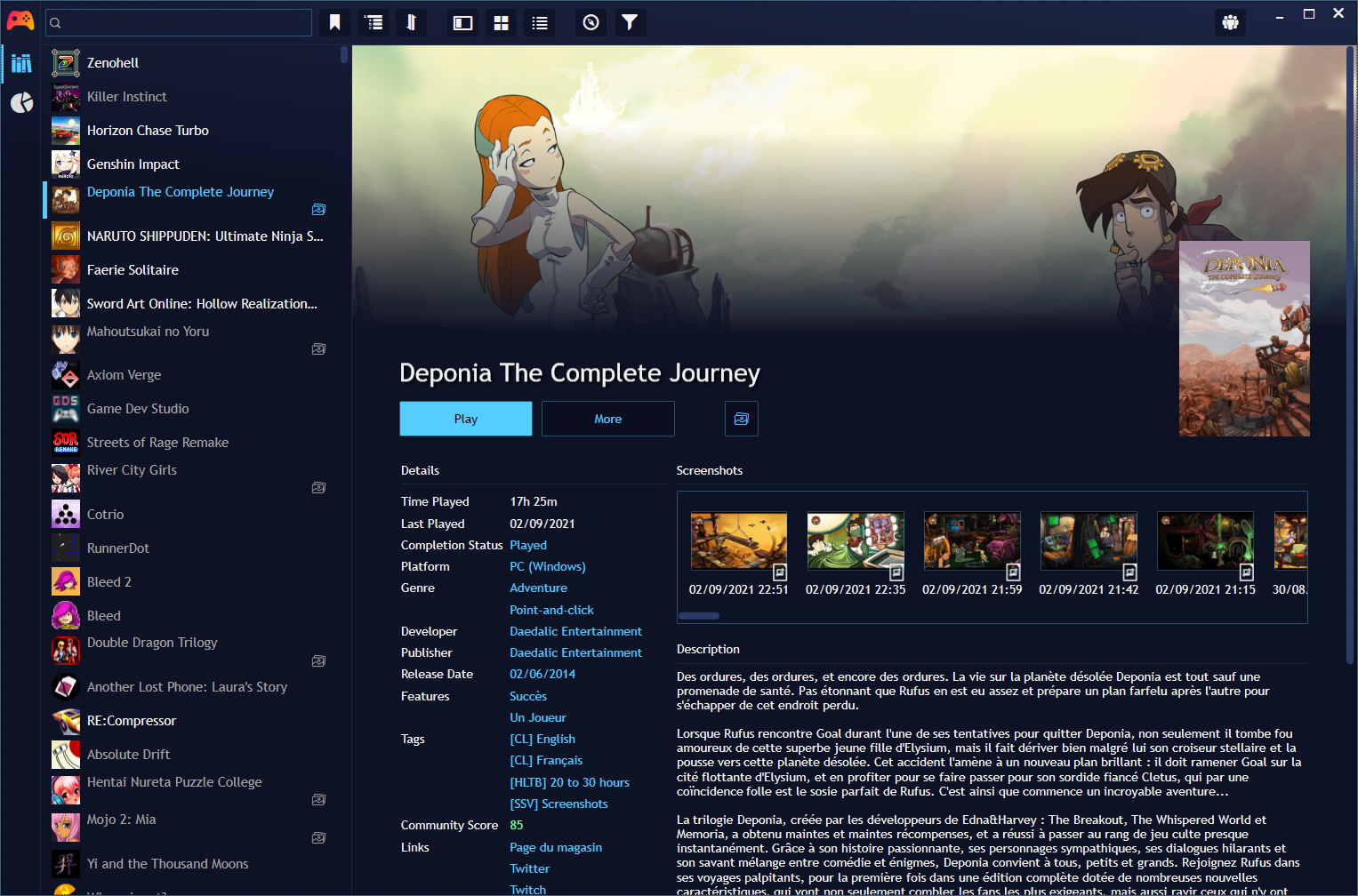
Task: Click file icon under 22:51 screenshot
Action: [780, 572]
